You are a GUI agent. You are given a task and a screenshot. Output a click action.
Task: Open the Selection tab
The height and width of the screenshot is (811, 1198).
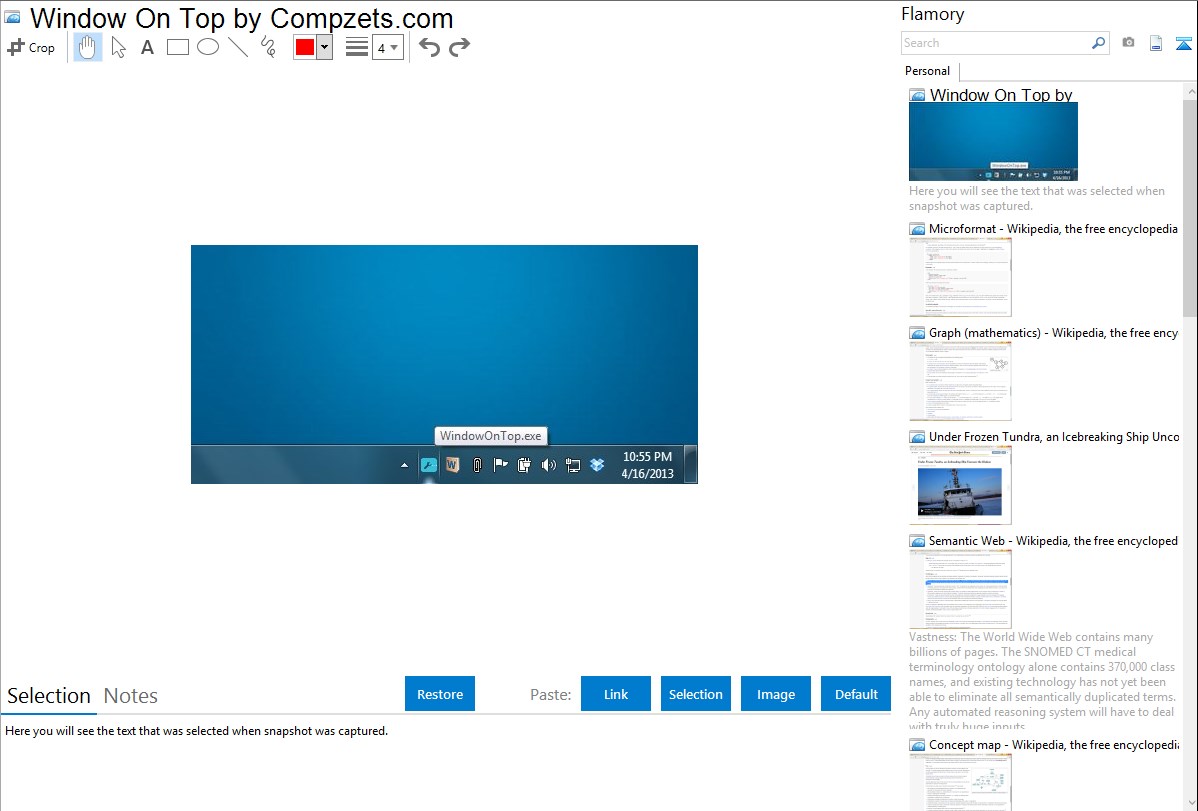point(49,696)
